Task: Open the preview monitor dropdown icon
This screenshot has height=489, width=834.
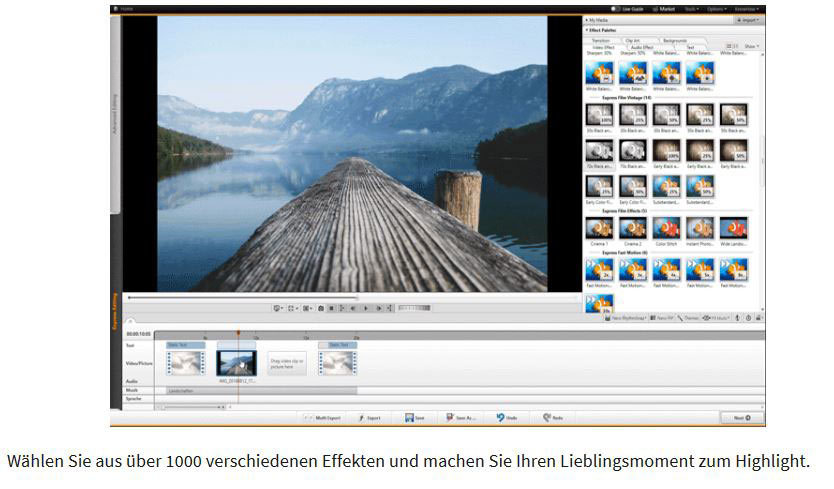Action: [278, 308]
